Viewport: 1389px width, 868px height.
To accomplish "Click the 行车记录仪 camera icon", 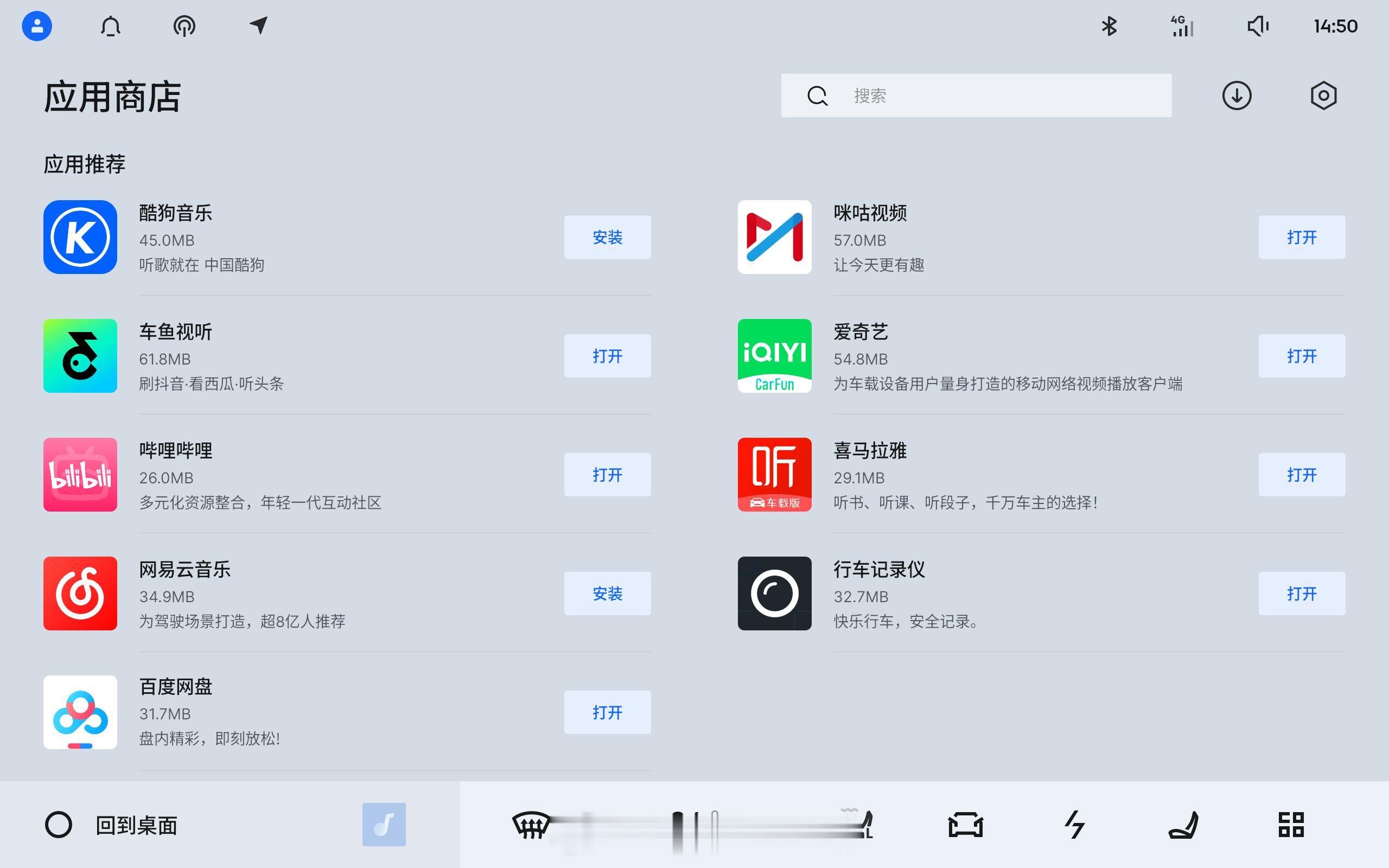I will (x=775, y=593).
